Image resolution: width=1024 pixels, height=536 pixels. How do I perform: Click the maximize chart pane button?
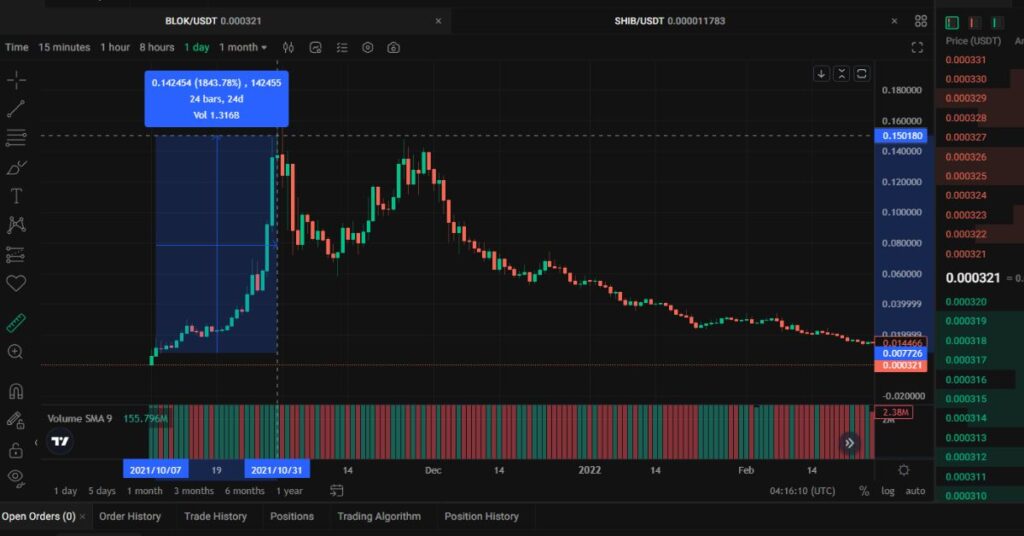pyautogui.click(x=862, y=74)
